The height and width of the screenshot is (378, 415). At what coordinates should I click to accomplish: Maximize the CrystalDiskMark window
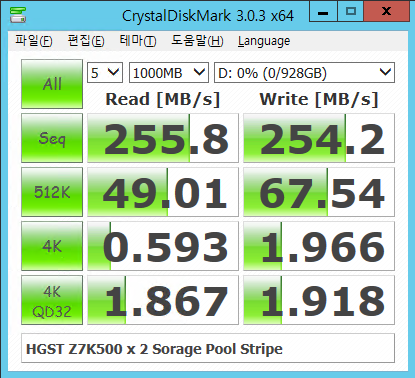[351, 11]
